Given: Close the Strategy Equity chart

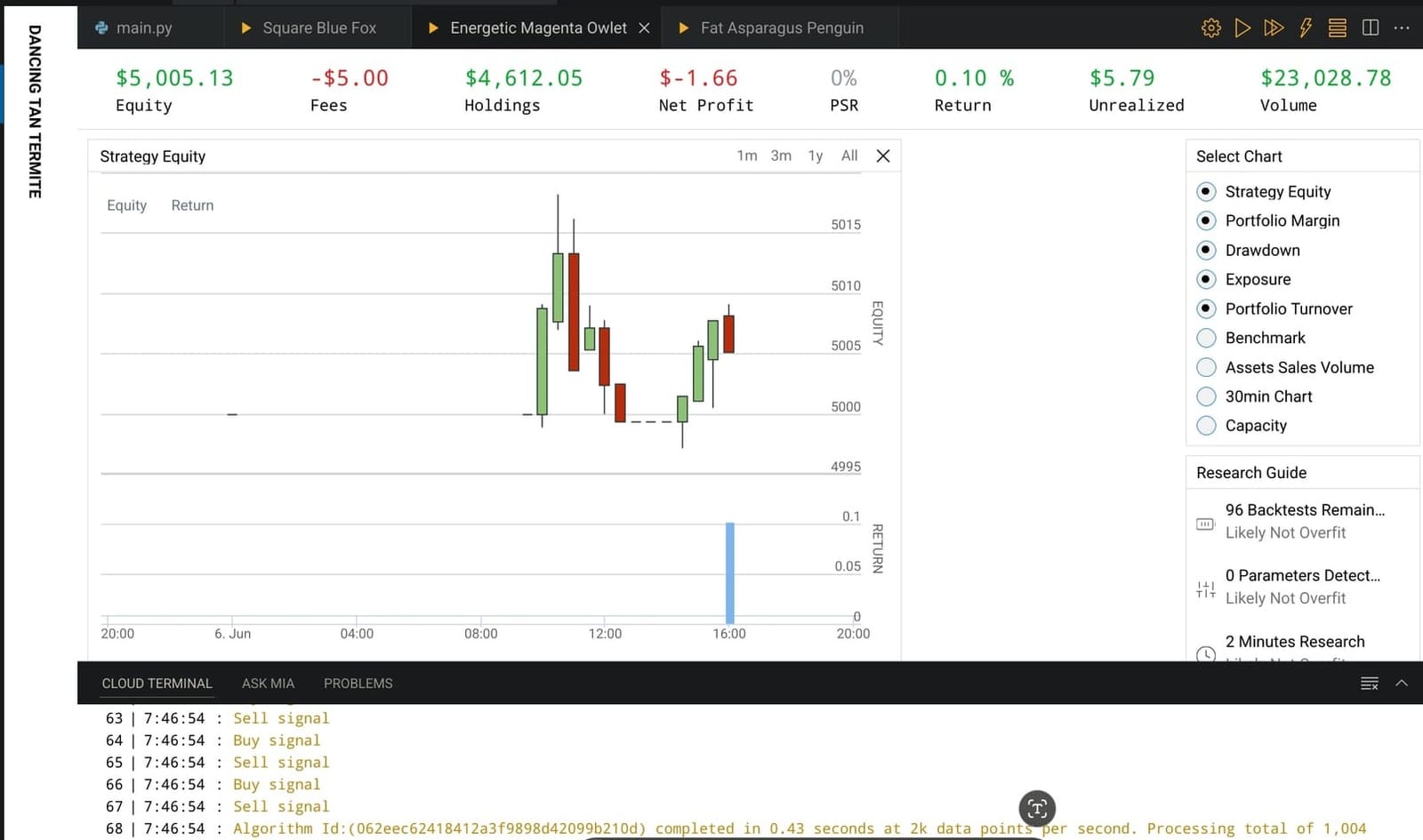Looking at the screenshot, I should pos(882,156).
